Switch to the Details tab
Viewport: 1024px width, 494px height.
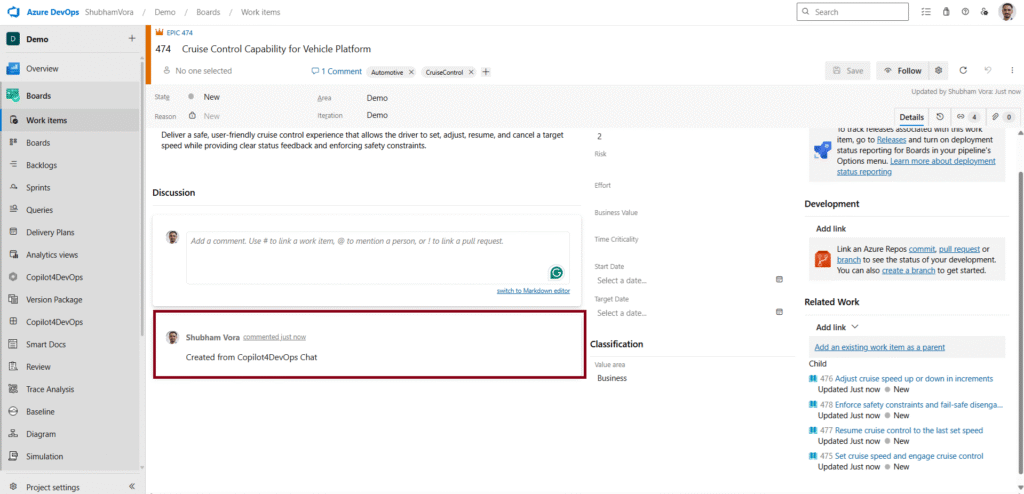tap(912, 117)
